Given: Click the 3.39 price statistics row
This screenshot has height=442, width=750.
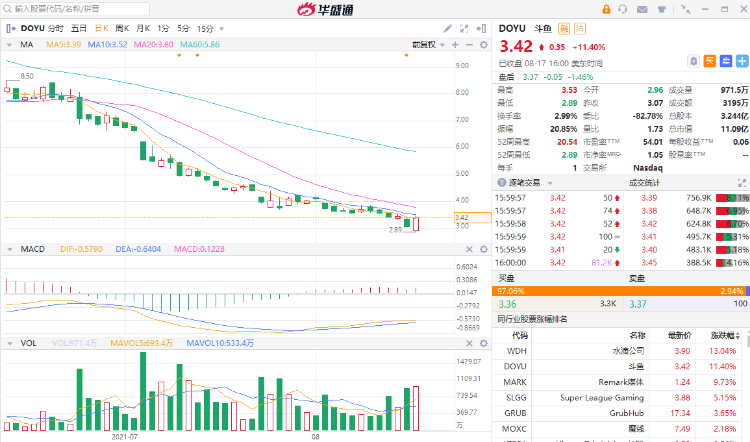Looking at the screenshot, I should tap(688, 198).
